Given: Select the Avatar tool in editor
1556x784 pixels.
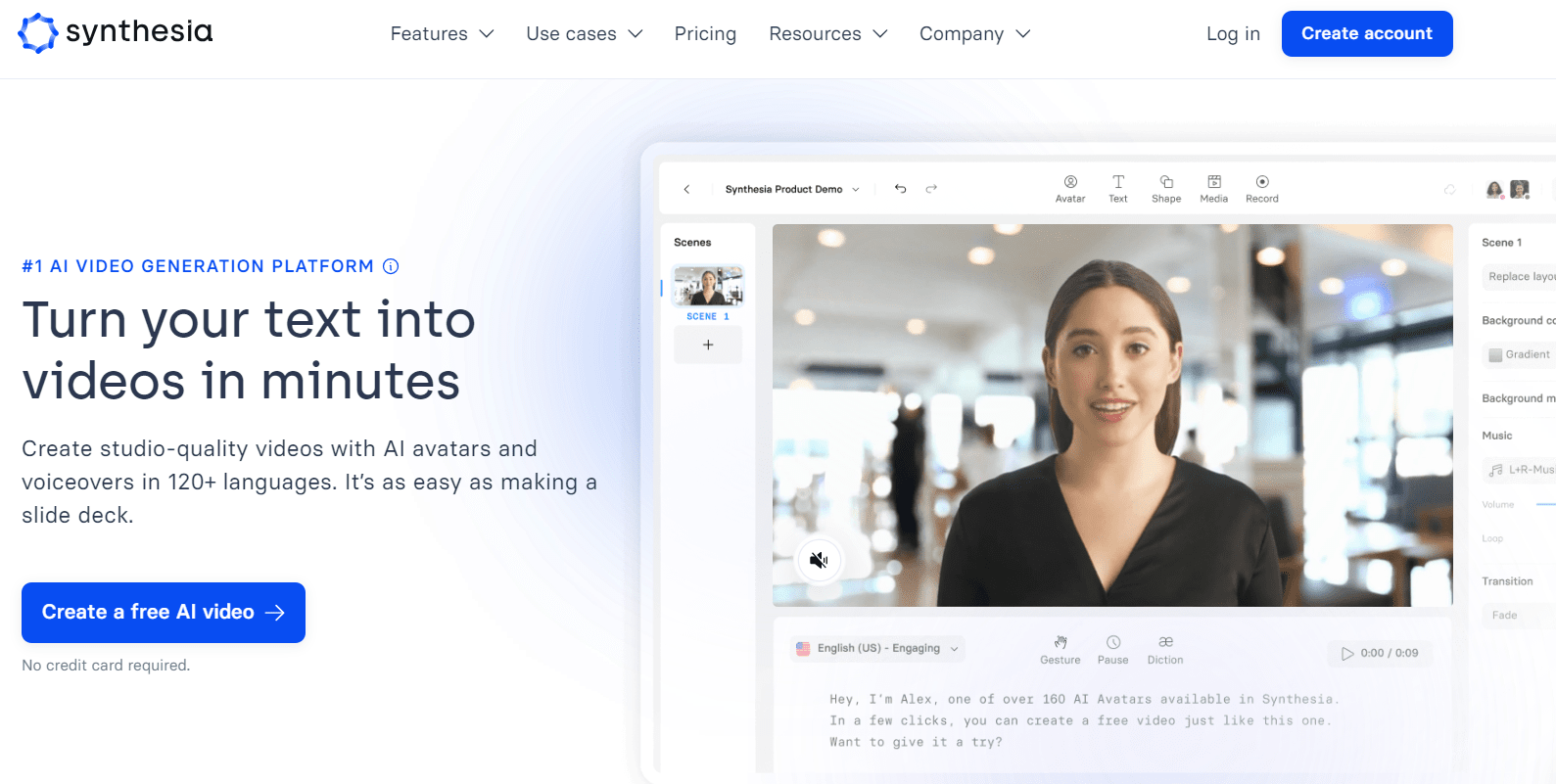Looking at the screenshot, I should 1070,189.
